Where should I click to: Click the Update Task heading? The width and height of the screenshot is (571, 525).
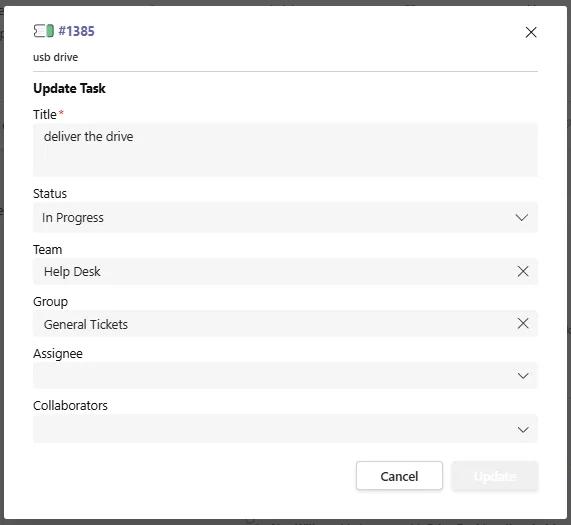pyautogui.click(x=69, y=88)
